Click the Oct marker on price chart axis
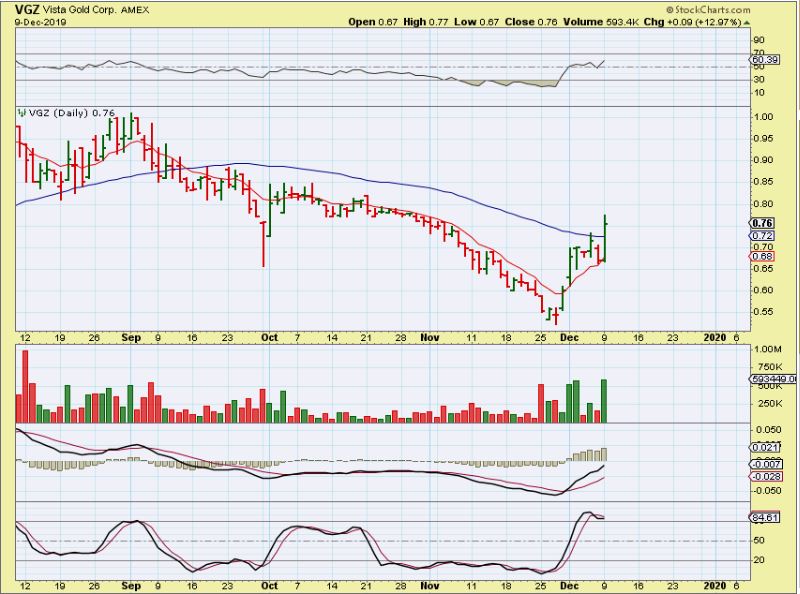 tap(269, 339)
